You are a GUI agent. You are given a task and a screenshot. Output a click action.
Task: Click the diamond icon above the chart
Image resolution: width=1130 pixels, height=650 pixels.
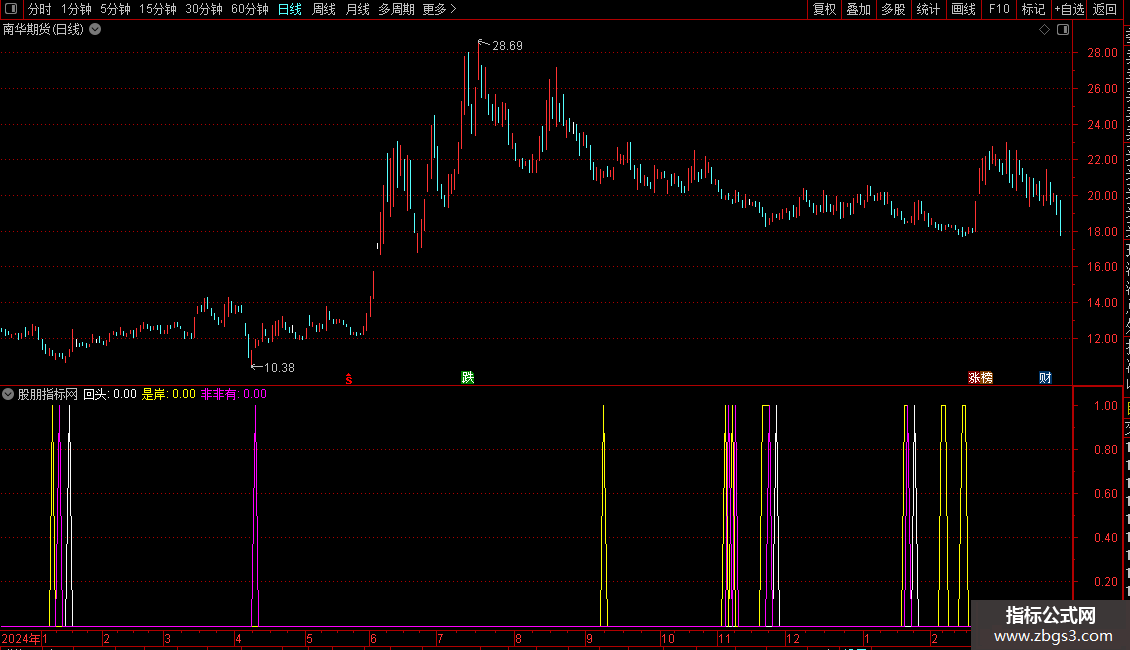click(1044, 30)
